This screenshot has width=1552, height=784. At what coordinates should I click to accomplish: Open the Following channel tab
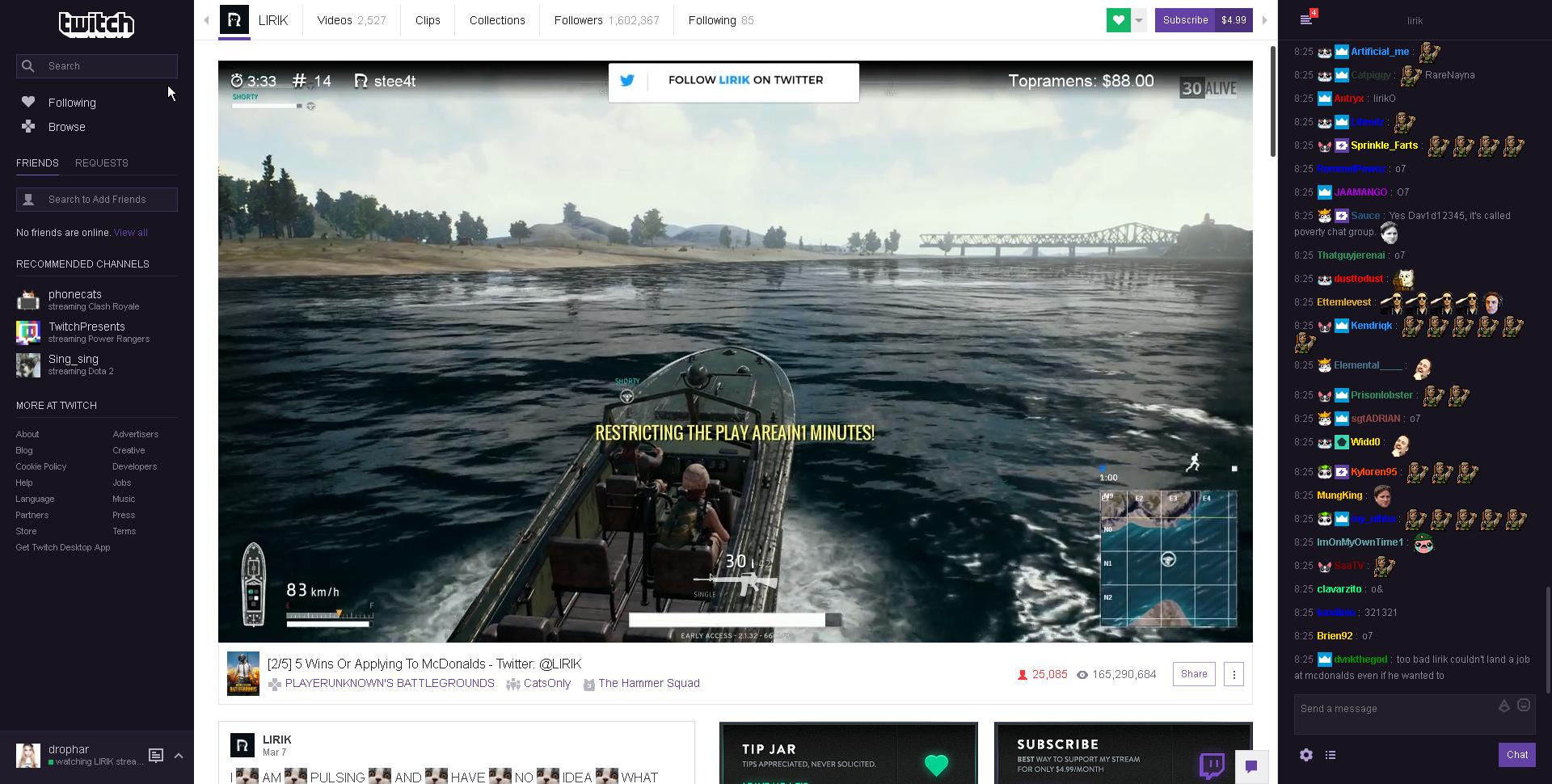tap(721, 20)
